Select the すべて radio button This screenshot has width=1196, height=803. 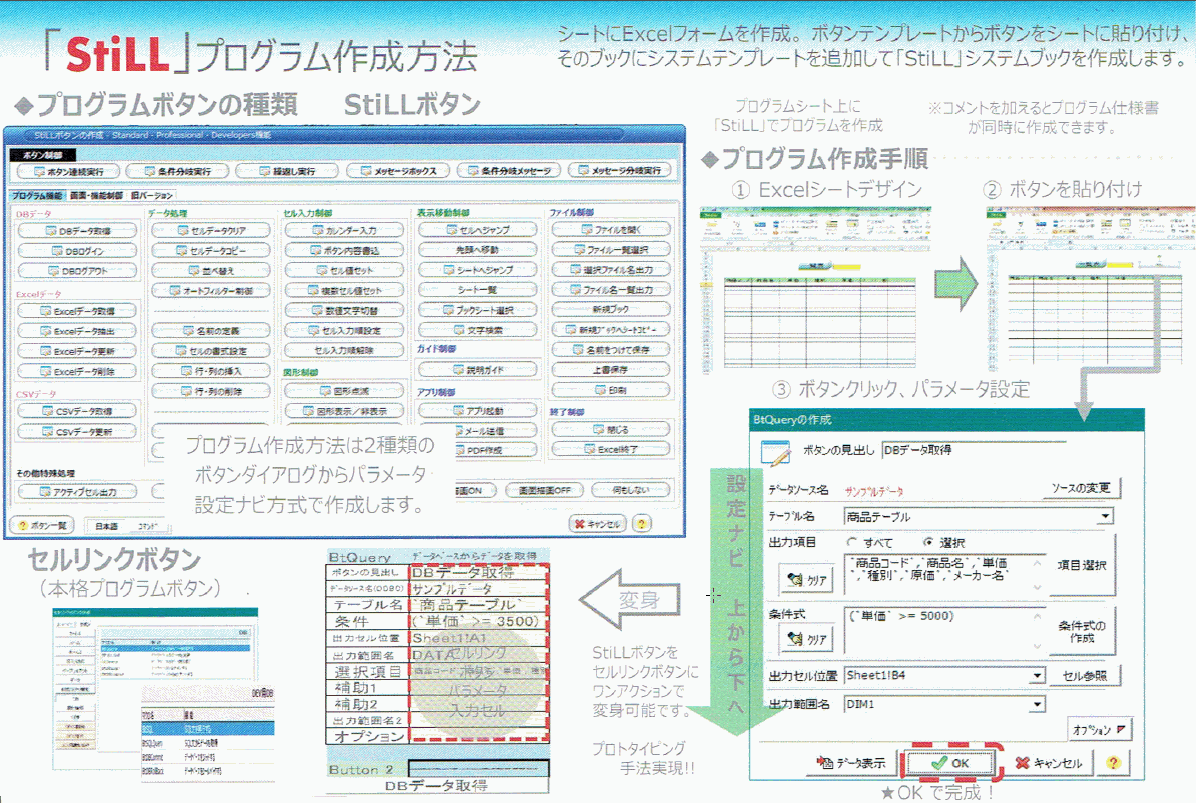tap(853, 542)
